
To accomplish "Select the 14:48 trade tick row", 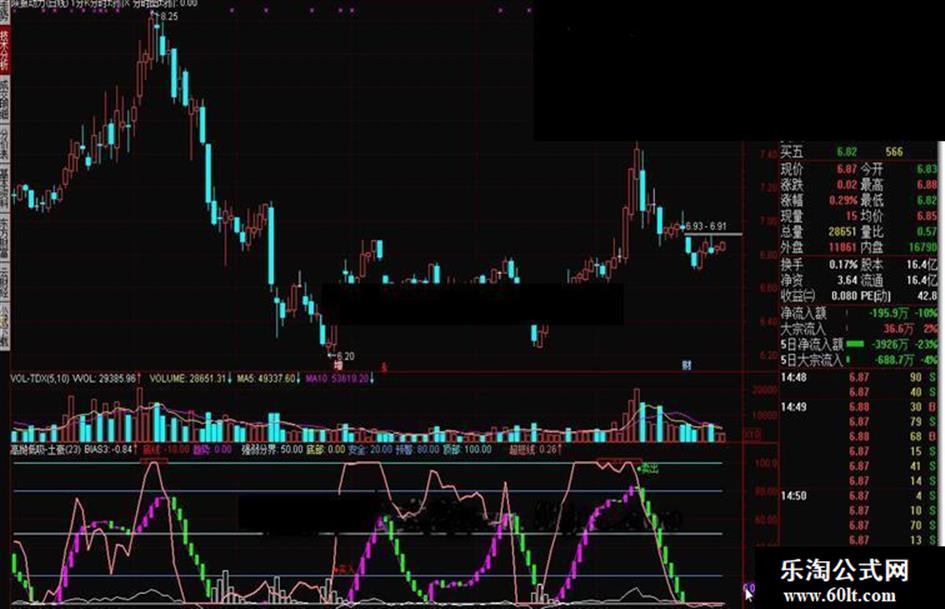I will [858, 377].
